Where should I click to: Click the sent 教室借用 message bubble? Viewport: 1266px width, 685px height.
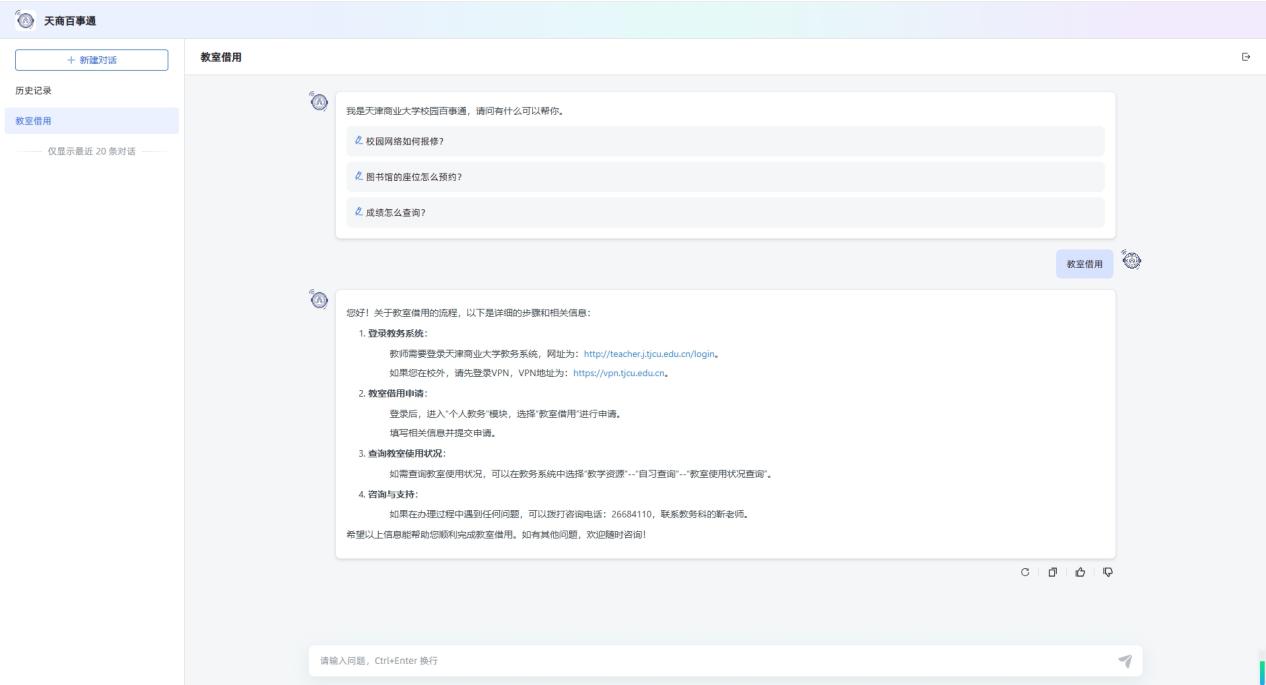1084,264
